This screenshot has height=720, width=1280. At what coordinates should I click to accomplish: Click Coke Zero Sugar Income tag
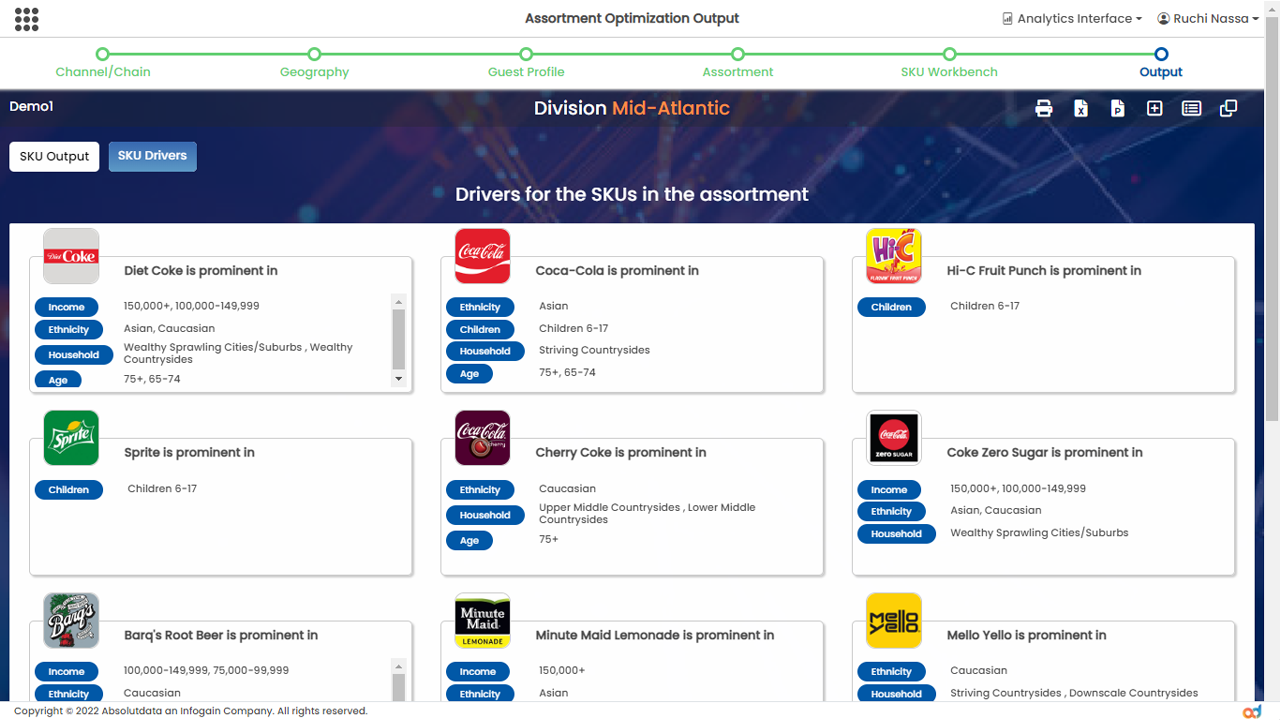pyautogui.click(x=889, y=490)
